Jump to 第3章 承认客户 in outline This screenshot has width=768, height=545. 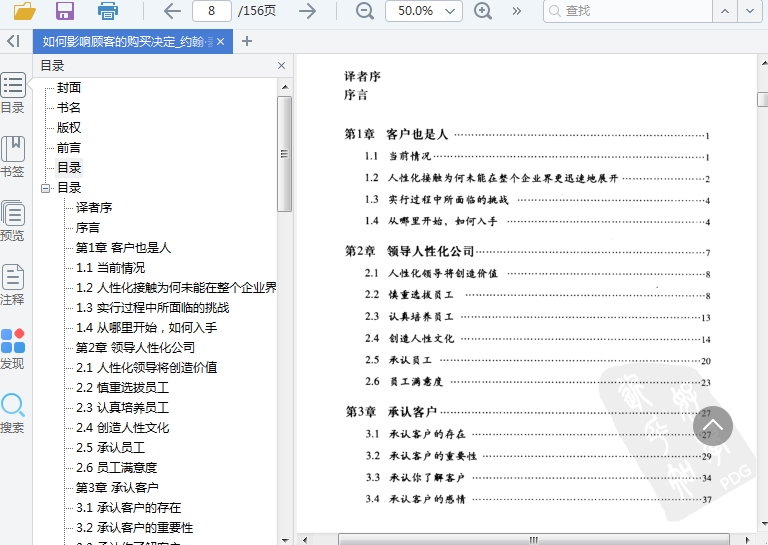(117, 488)
